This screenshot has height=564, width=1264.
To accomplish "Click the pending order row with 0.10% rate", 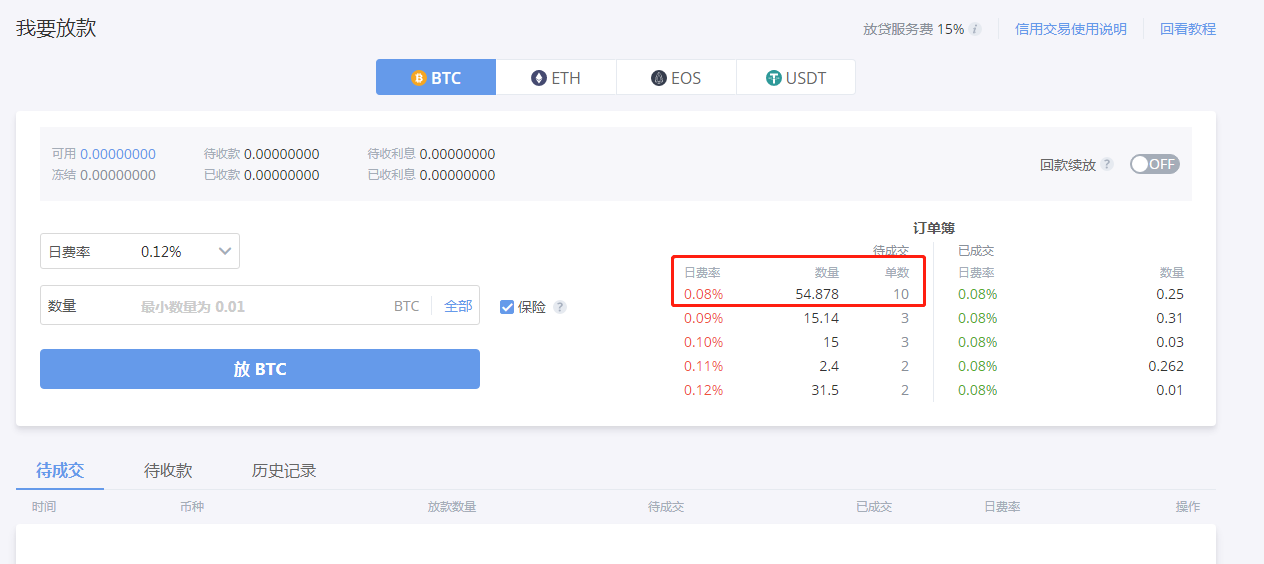I will 797,342.
